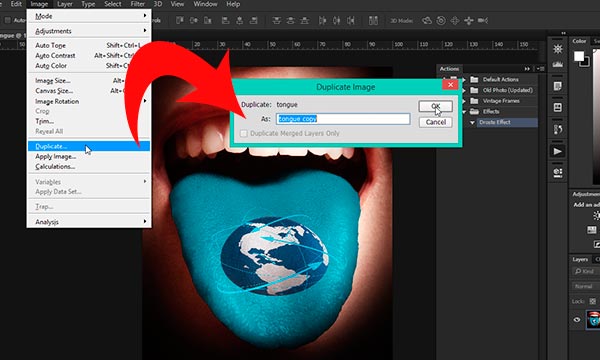Open the Actions panel menu icon

[540, 69]
